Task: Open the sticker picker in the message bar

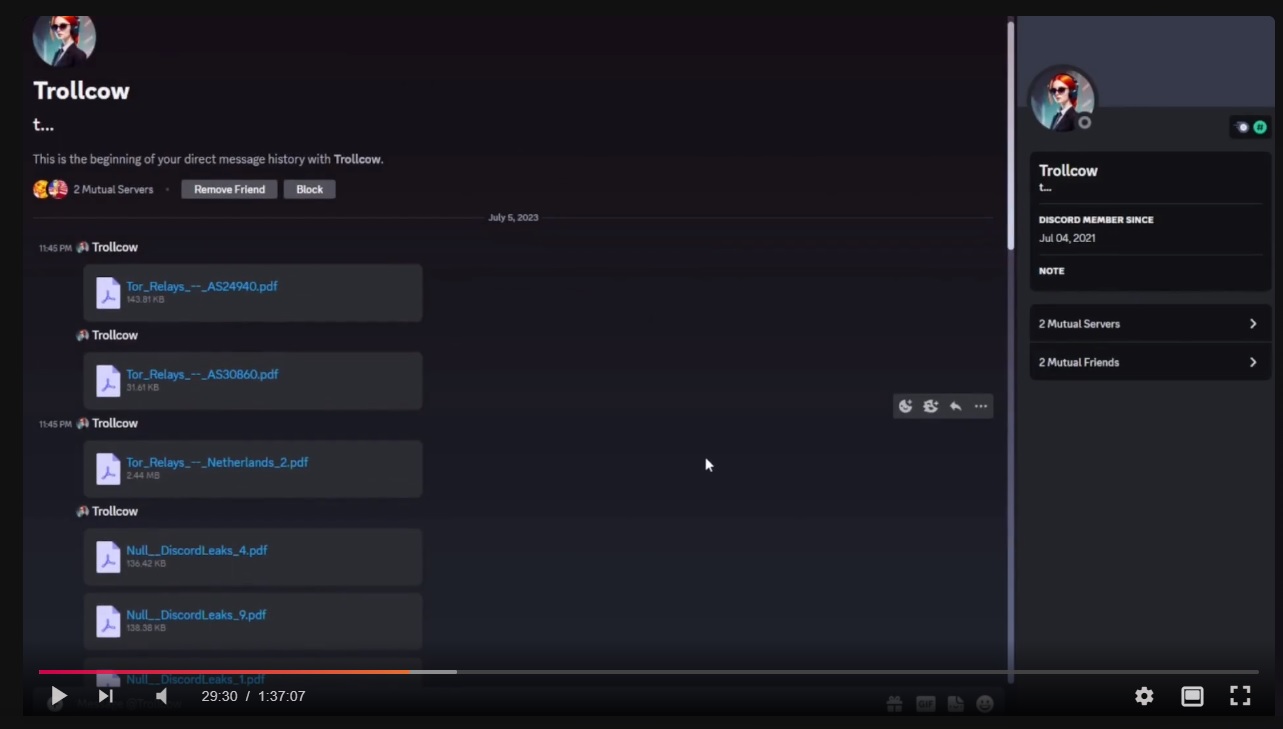Action: point(955,704)
